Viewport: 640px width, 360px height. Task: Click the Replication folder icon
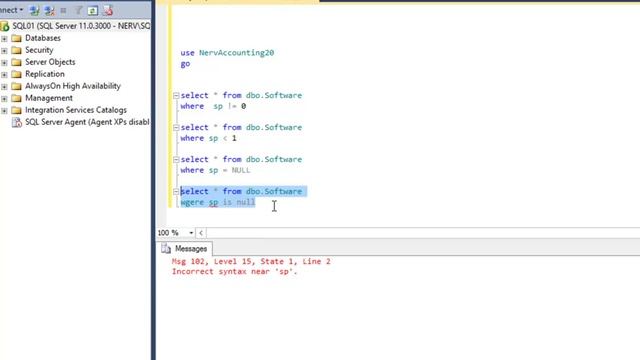[x=16, y=74]
